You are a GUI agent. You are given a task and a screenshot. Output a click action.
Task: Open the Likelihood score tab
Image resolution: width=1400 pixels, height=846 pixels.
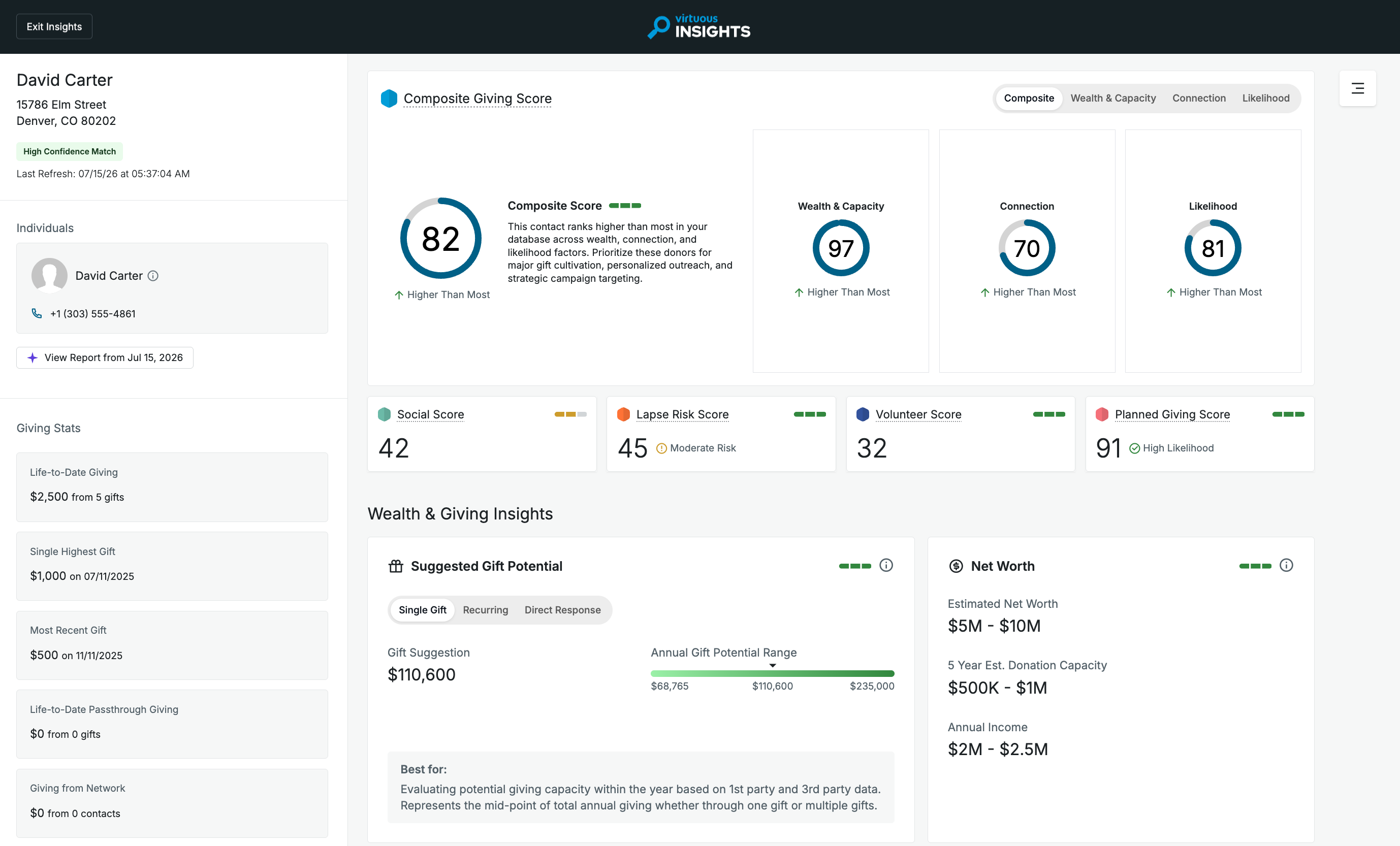(1265, 99)
